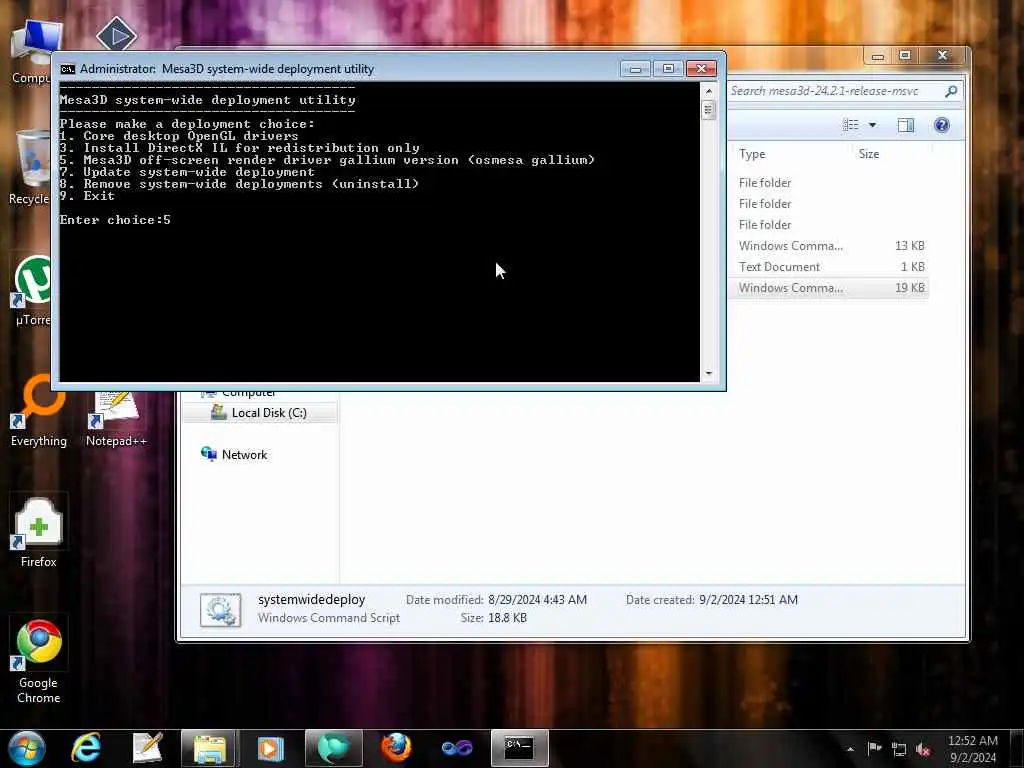
Task: Click the 'Enter choice:5' prompt line
Action: 115,220
